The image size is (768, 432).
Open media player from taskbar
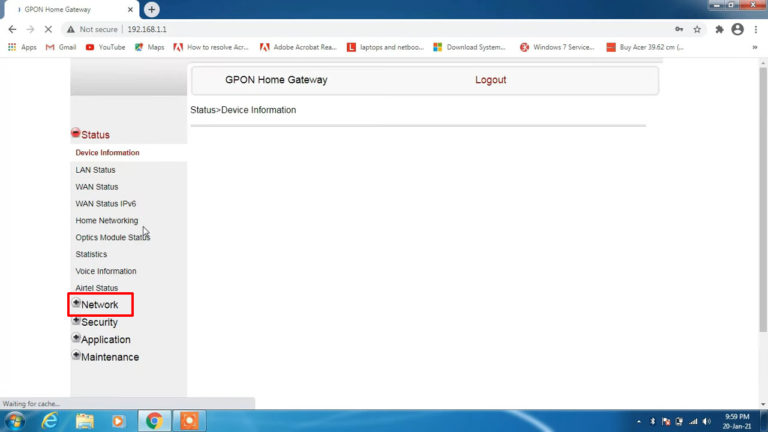click(x=118, y=421)
